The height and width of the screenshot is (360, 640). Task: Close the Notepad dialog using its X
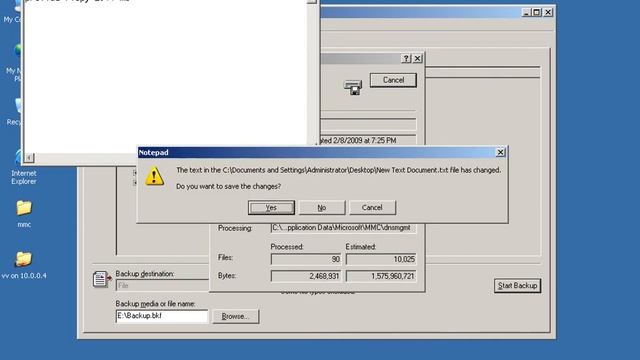point(500,152)
